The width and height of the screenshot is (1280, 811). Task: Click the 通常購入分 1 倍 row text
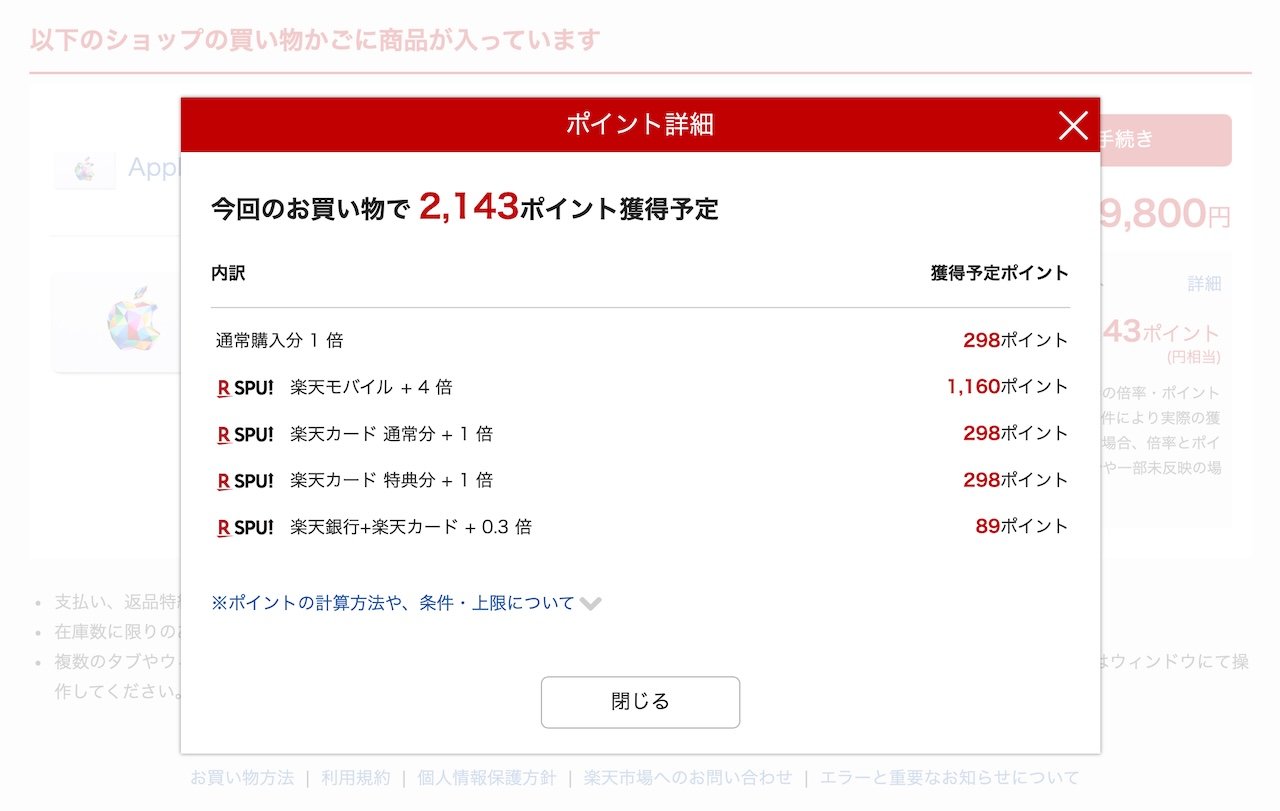point(279,340)
